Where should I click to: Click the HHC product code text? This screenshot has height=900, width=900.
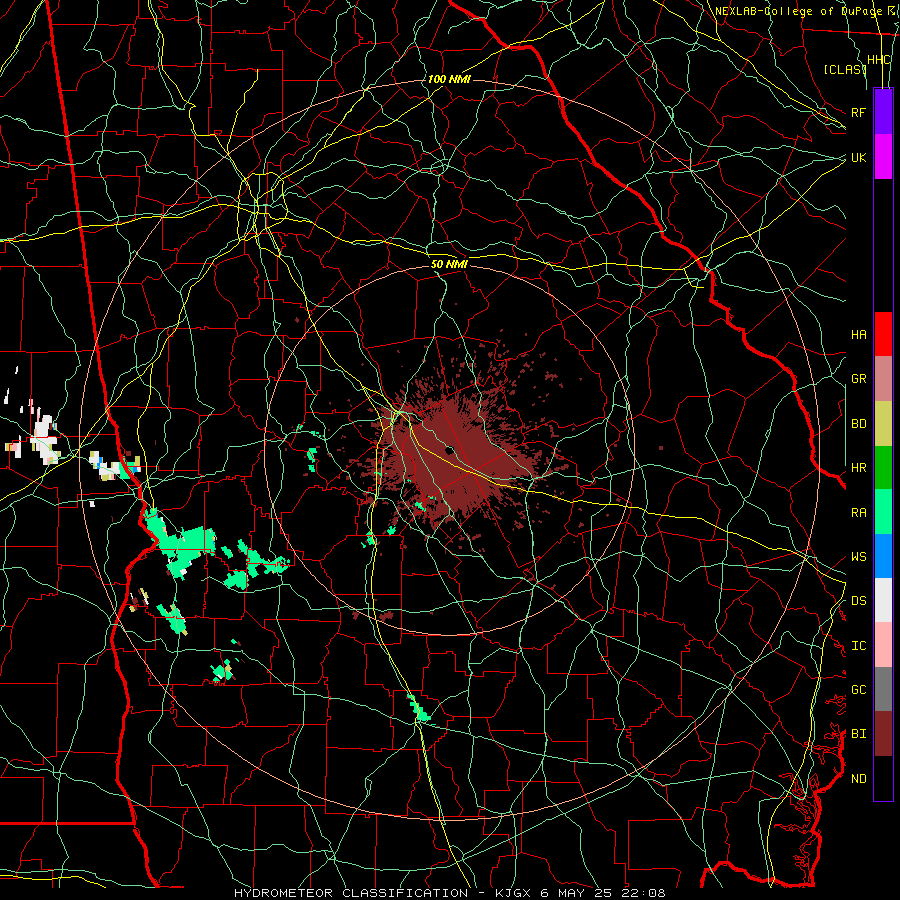click(x=879, y=60)
